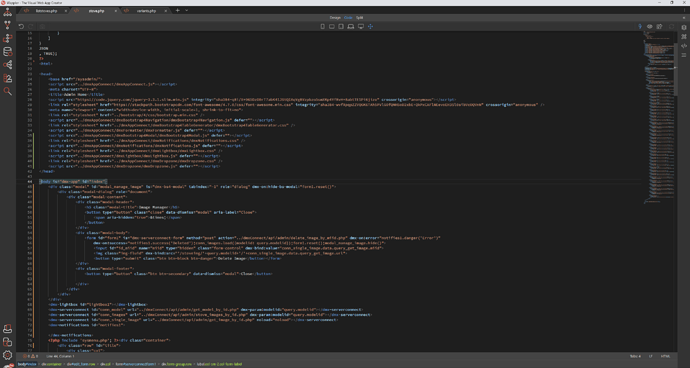Viewport: 690px width, 368px height.
Task: Change the Tabs indentation setting in status bar
Action: pos(635,356)
